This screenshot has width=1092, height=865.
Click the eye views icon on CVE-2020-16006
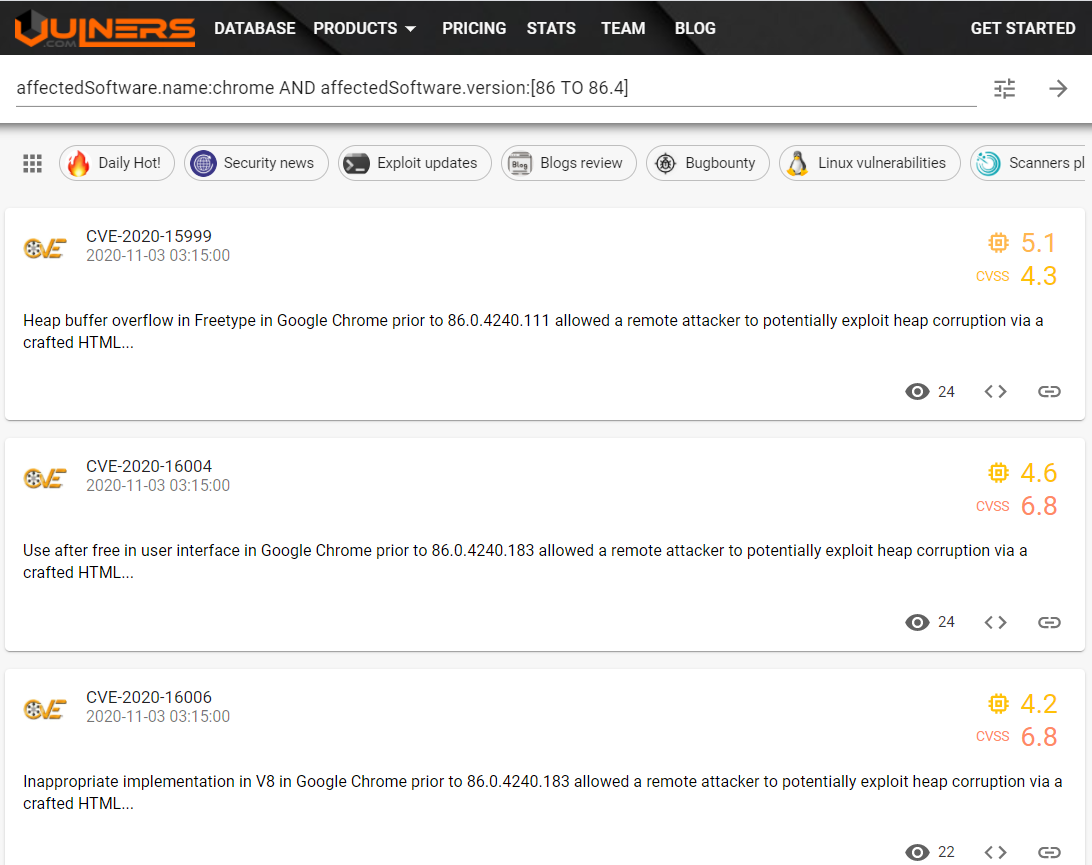pos(917,852)
